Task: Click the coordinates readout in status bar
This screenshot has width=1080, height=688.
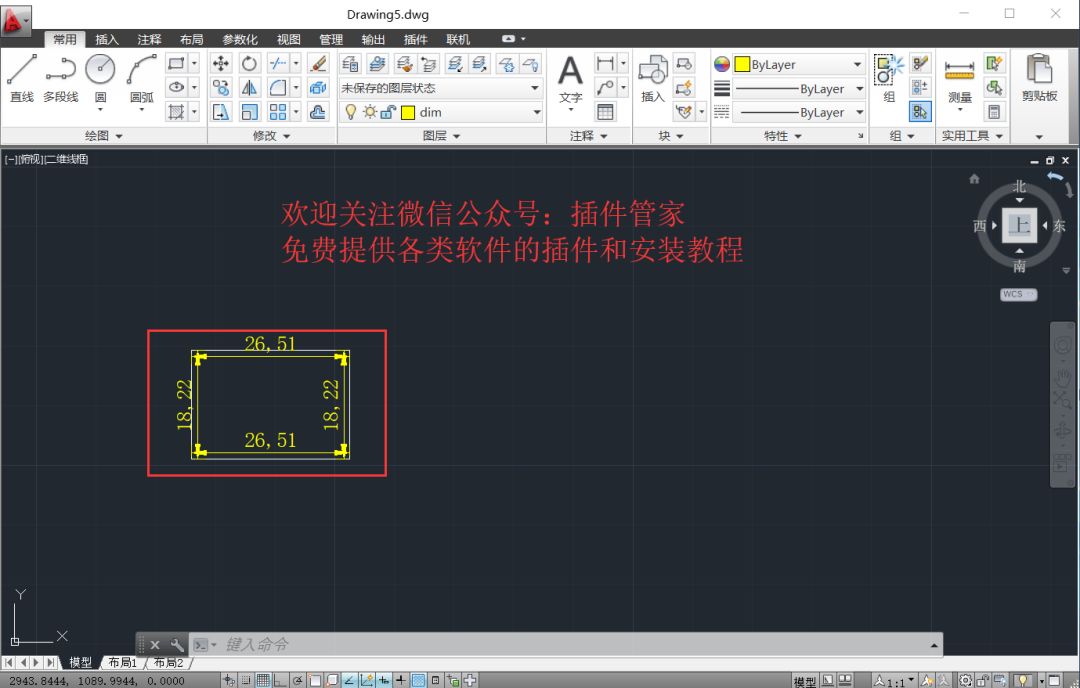Action: (x=96, y=680)
